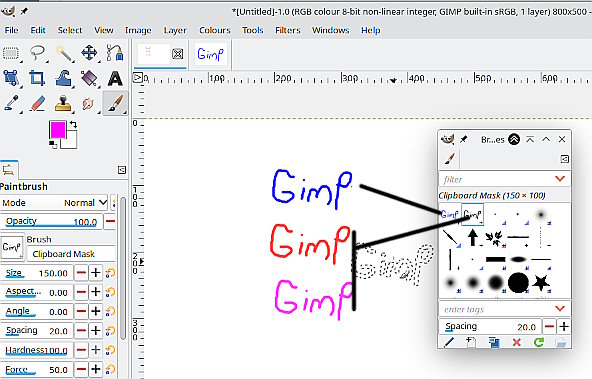The height and width of the screenshot is (379, 592).
Task: Select the Paths tool
Action: point(115,53)
